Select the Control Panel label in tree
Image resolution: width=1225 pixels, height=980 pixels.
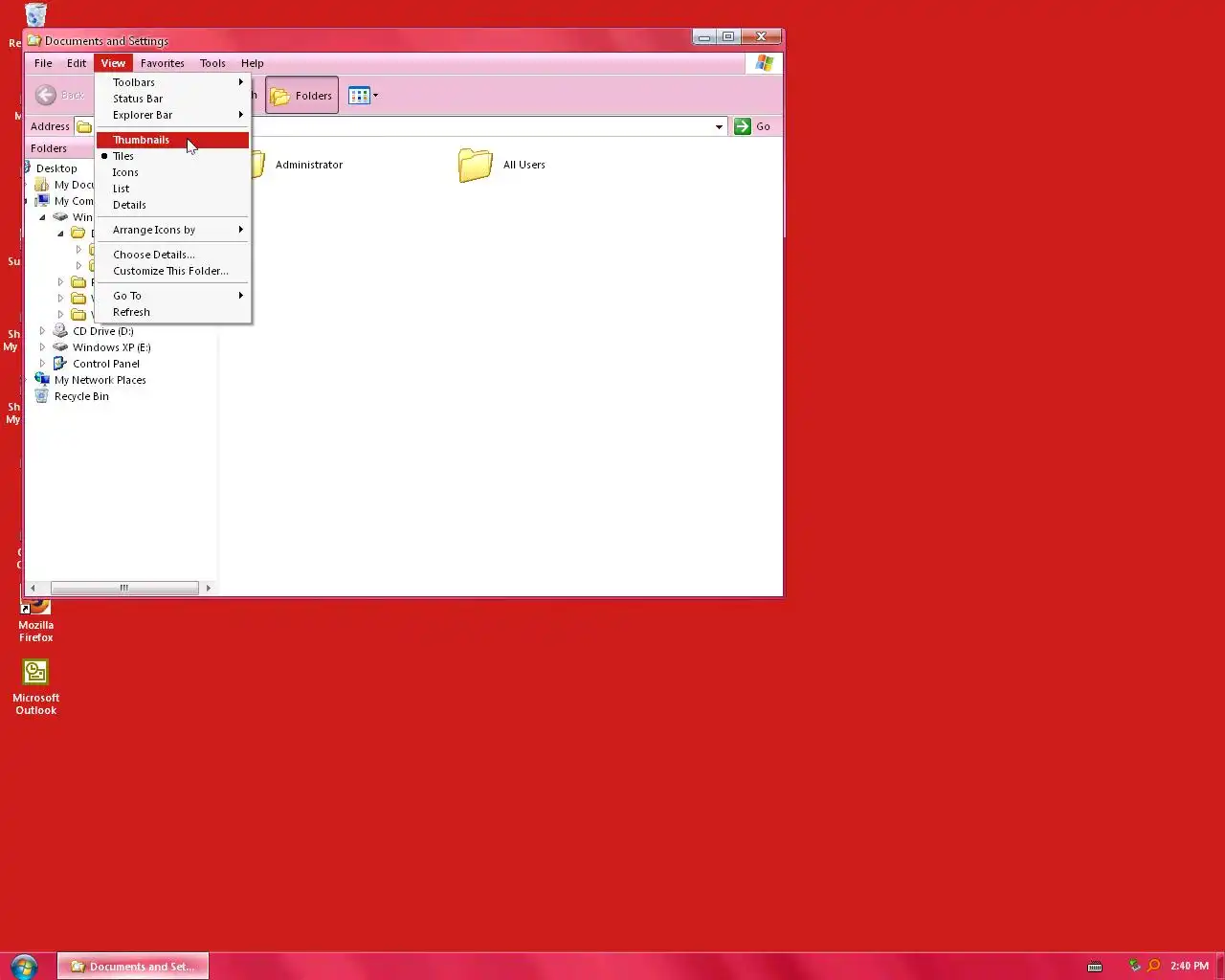106,364
